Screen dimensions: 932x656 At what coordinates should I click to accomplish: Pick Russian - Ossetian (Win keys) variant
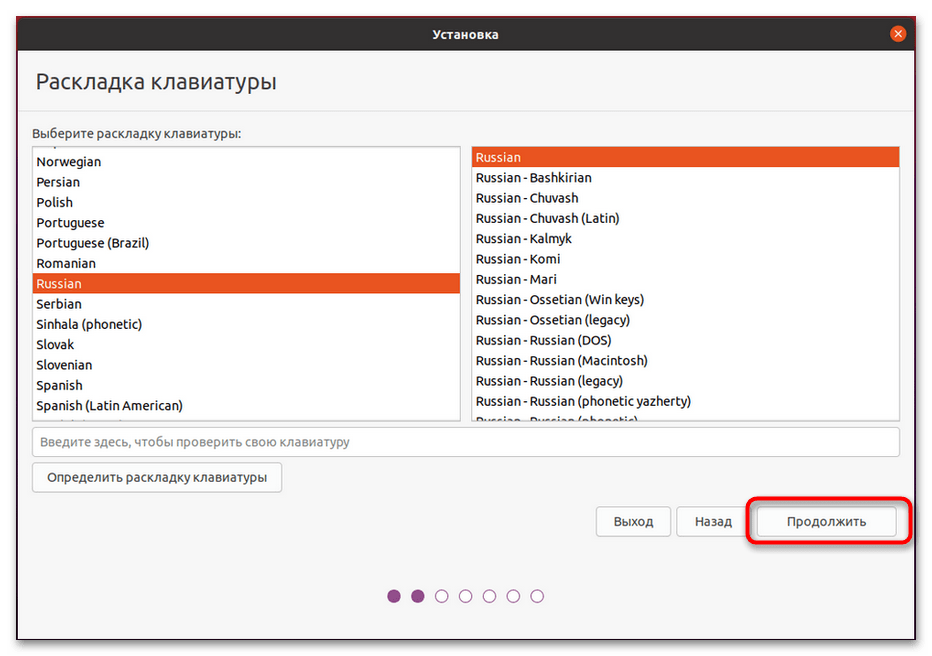point(560,300)
